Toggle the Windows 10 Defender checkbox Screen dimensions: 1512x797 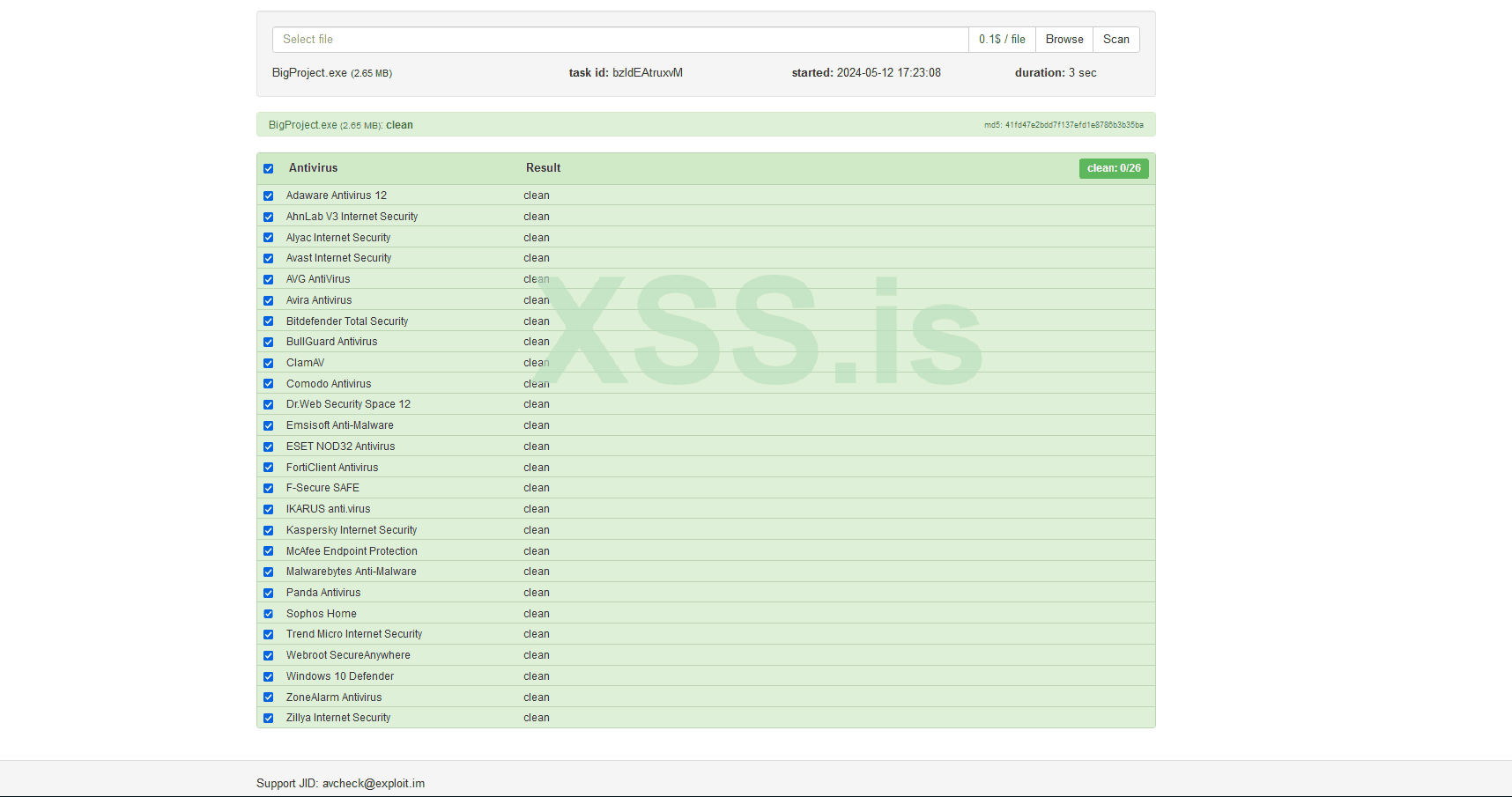click(x=269, y=676)
